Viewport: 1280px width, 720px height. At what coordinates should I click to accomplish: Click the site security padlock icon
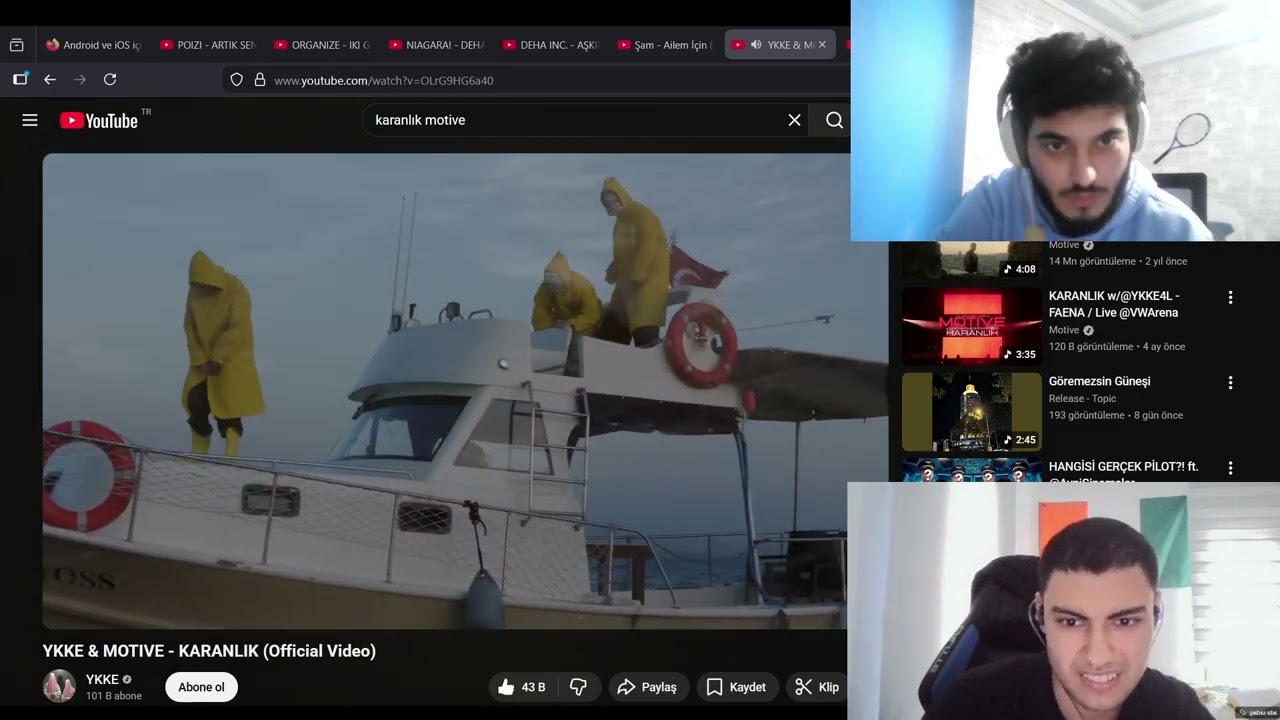point(260,80)
